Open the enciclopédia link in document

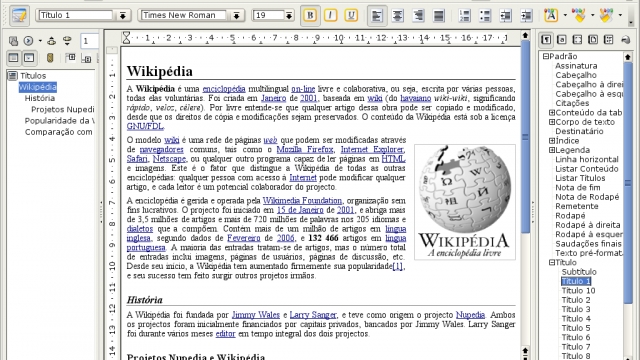(x=224, y=89)
